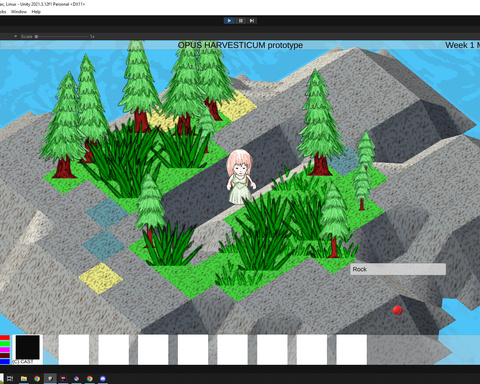Viewport: 480px width, 384px height.
Task: Adjust the Game view Scale slider
Action: click(x=61, y=36)
